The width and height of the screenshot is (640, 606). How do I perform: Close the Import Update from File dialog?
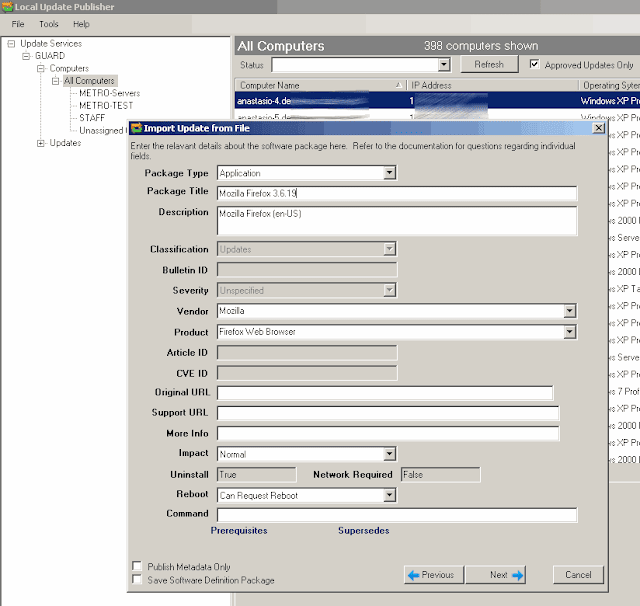click(x=598, y=128)
